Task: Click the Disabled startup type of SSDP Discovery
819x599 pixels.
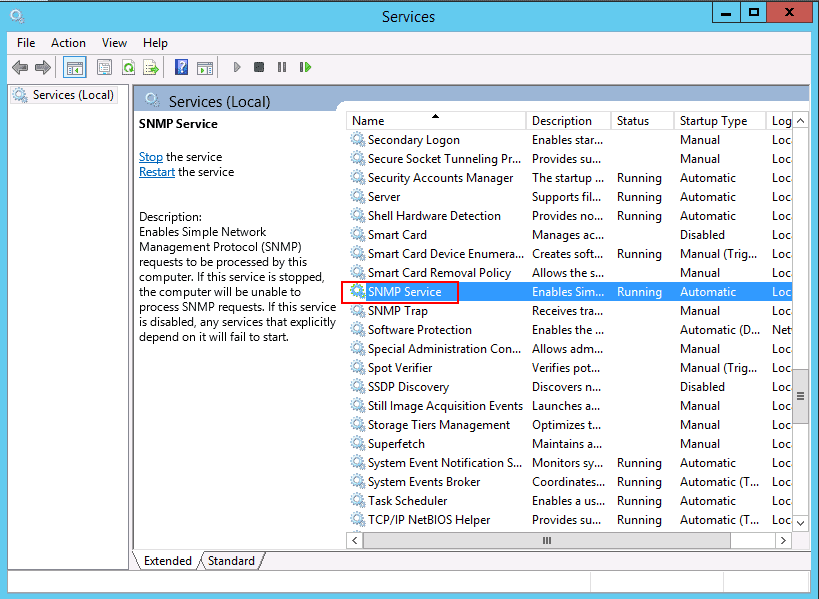Action: [x=702, y=386]
